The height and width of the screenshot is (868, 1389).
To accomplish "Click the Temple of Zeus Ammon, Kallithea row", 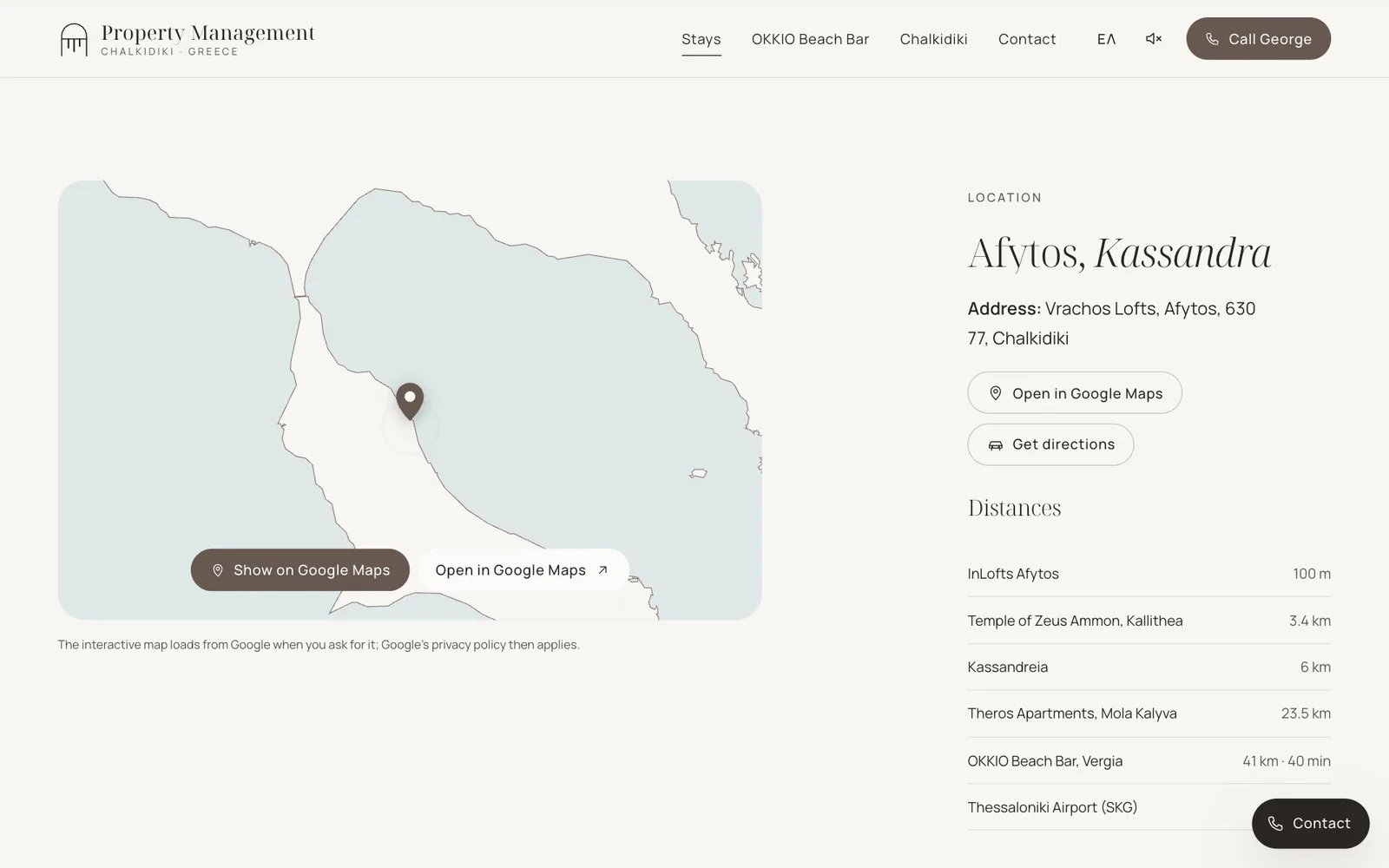I will 1149,621.
